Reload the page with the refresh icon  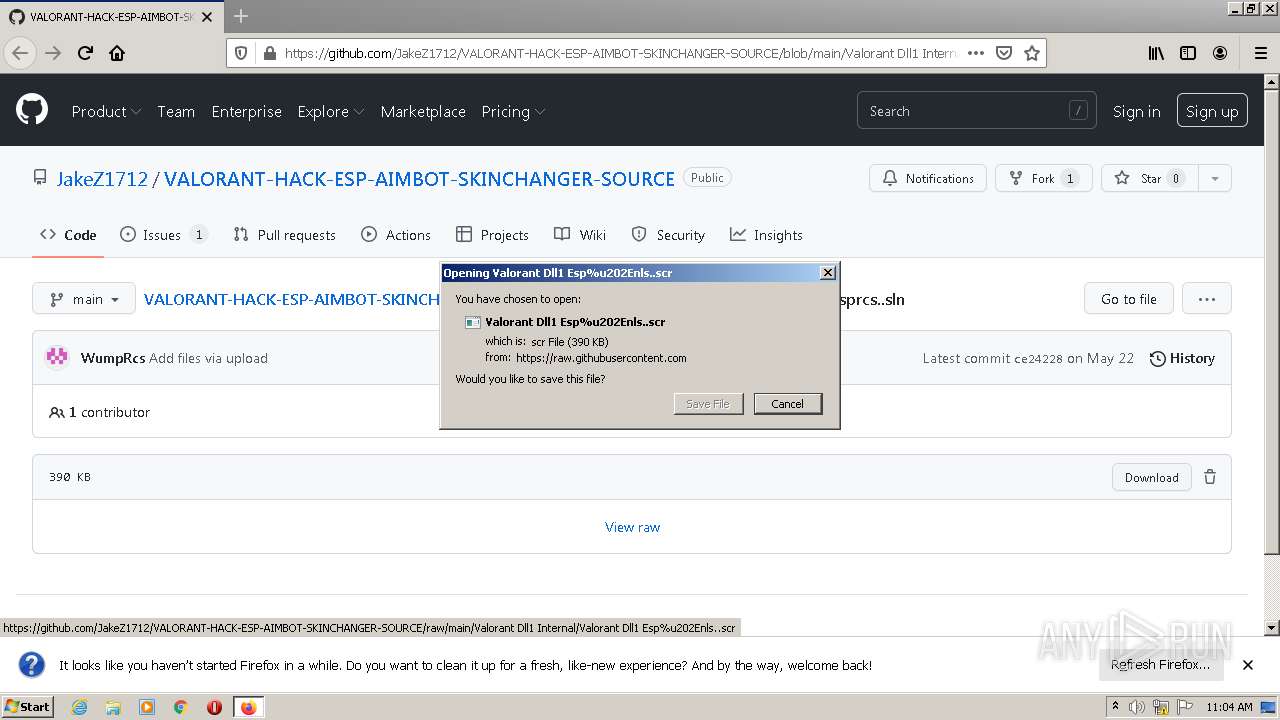click(x=85, y=53)
